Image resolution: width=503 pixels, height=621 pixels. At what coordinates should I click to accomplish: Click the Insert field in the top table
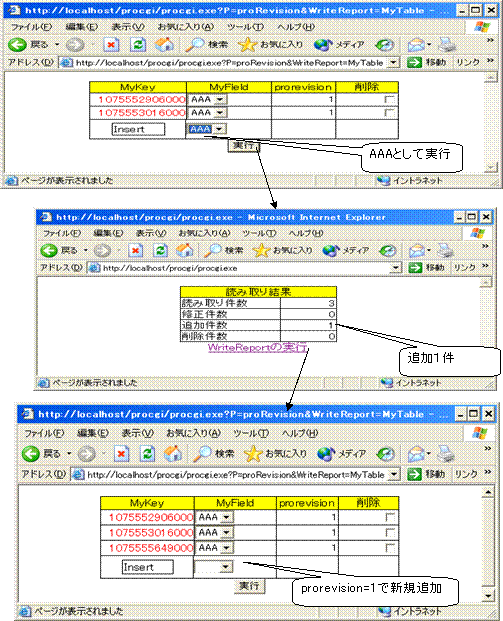click(x=138, y=130)
